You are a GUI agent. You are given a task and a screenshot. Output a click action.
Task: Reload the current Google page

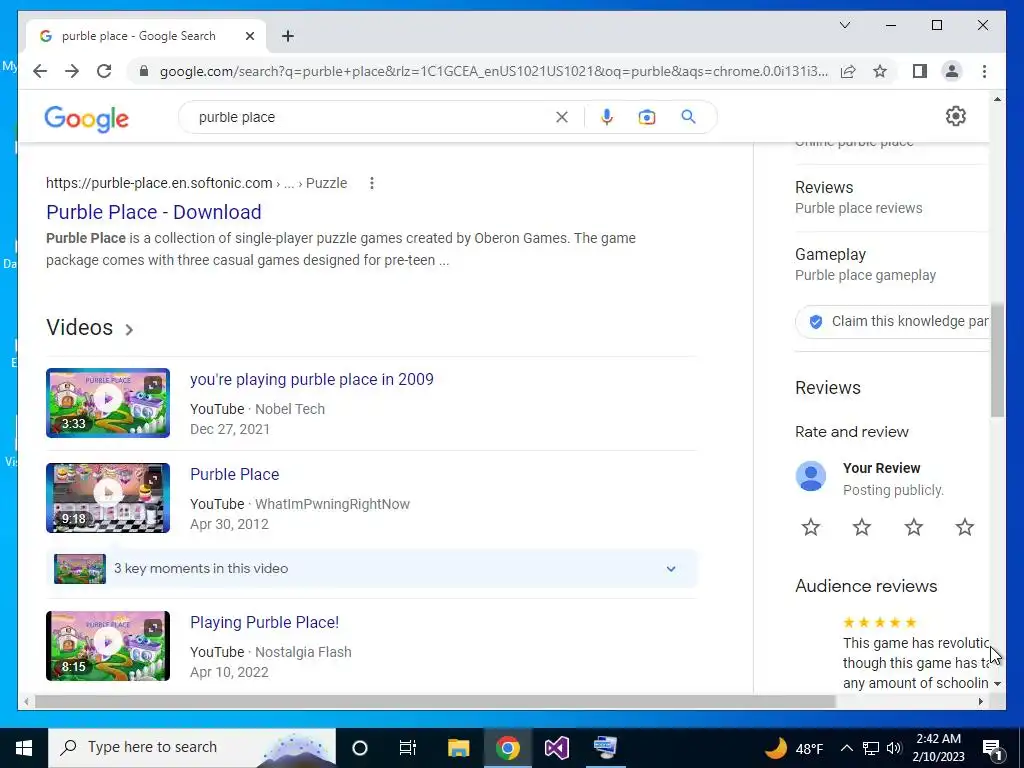tap(104, 71)
